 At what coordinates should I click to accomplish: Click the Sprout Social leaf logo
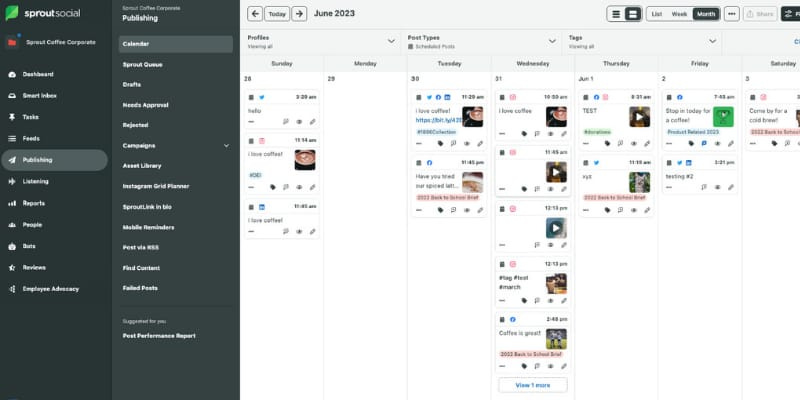click(12, 13)
